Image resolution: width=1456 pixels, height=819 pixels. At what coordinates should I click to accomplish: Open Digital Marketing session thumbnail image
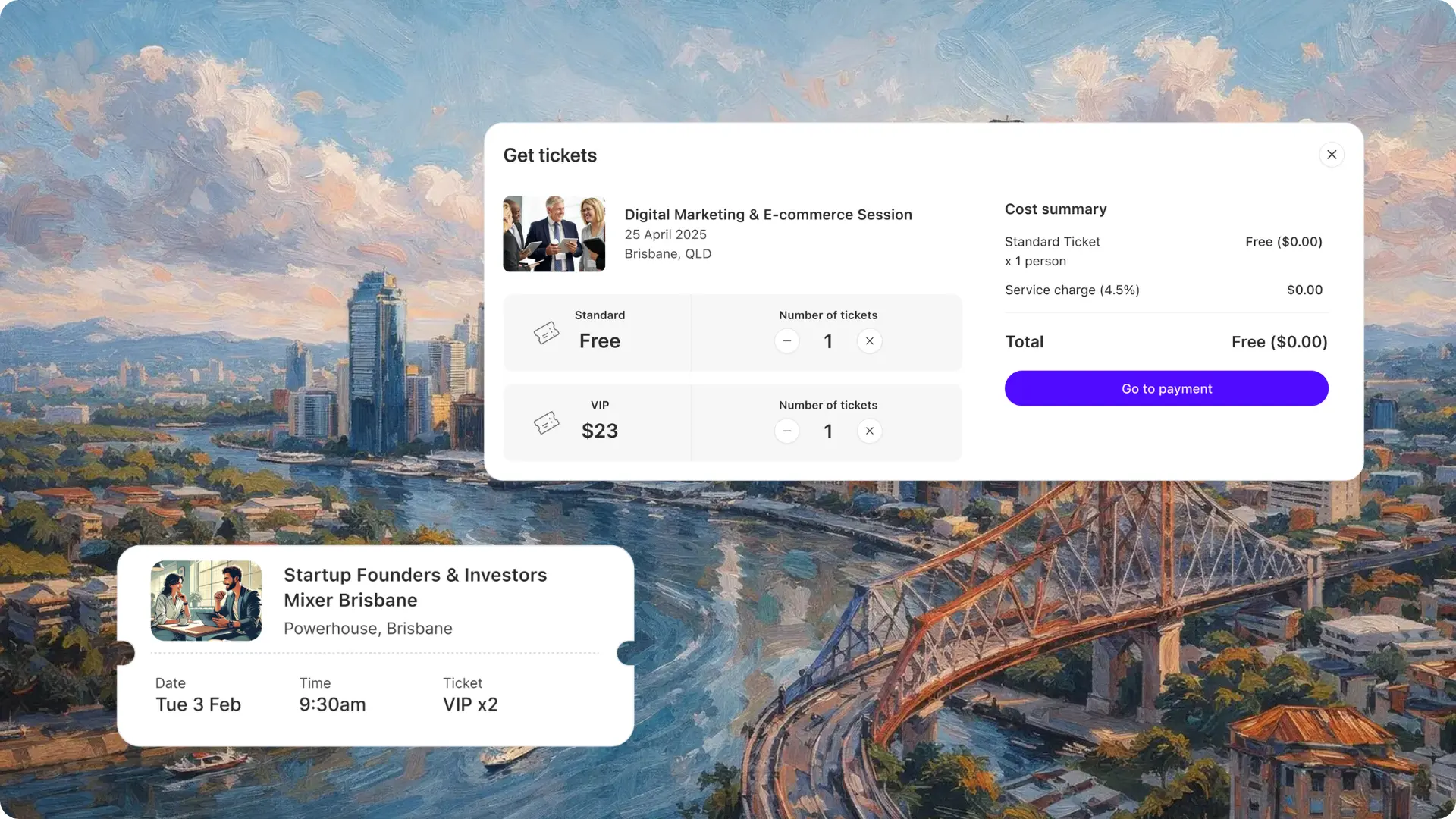pos(554,234)
